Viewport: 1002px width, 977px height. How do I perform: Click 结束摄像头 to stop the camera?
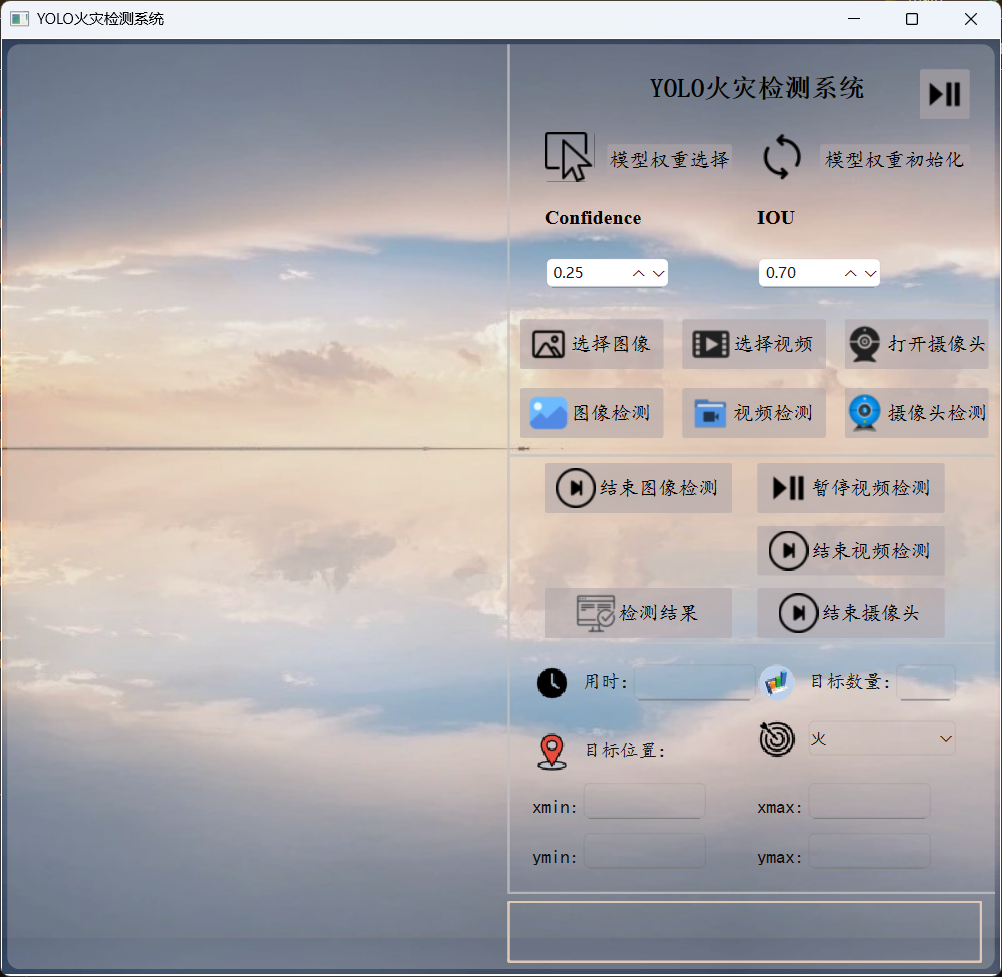851,613
